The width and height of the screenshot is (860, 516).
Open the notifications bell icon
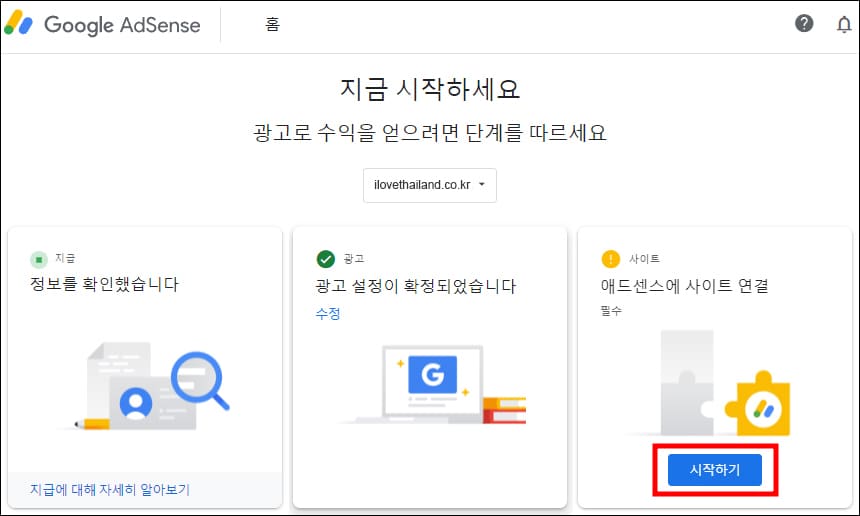pyautogui.click(x=844, y=24)
